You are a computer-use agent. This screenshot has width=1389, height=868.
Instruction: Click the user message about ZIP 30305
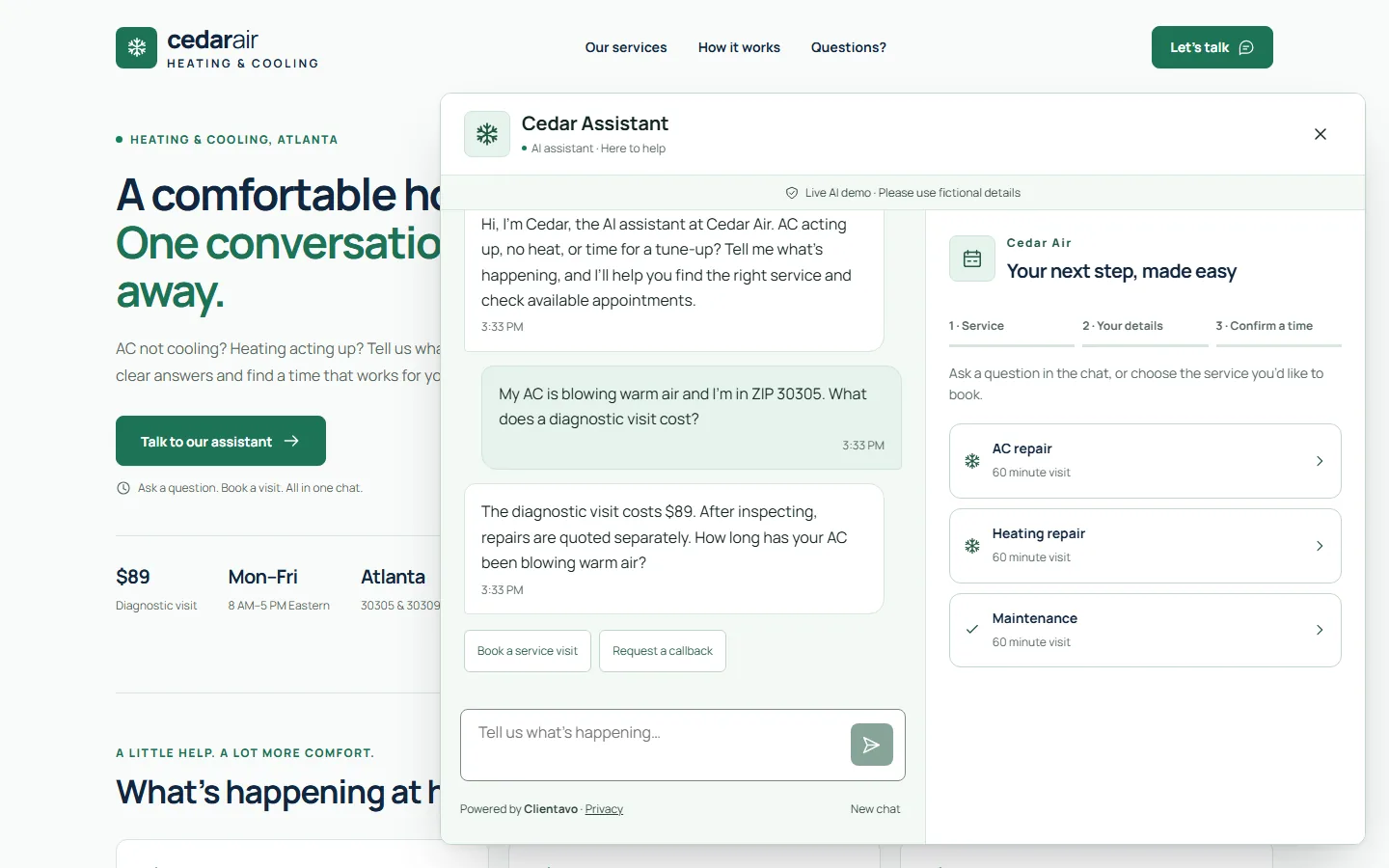click(x=692, y=418)
